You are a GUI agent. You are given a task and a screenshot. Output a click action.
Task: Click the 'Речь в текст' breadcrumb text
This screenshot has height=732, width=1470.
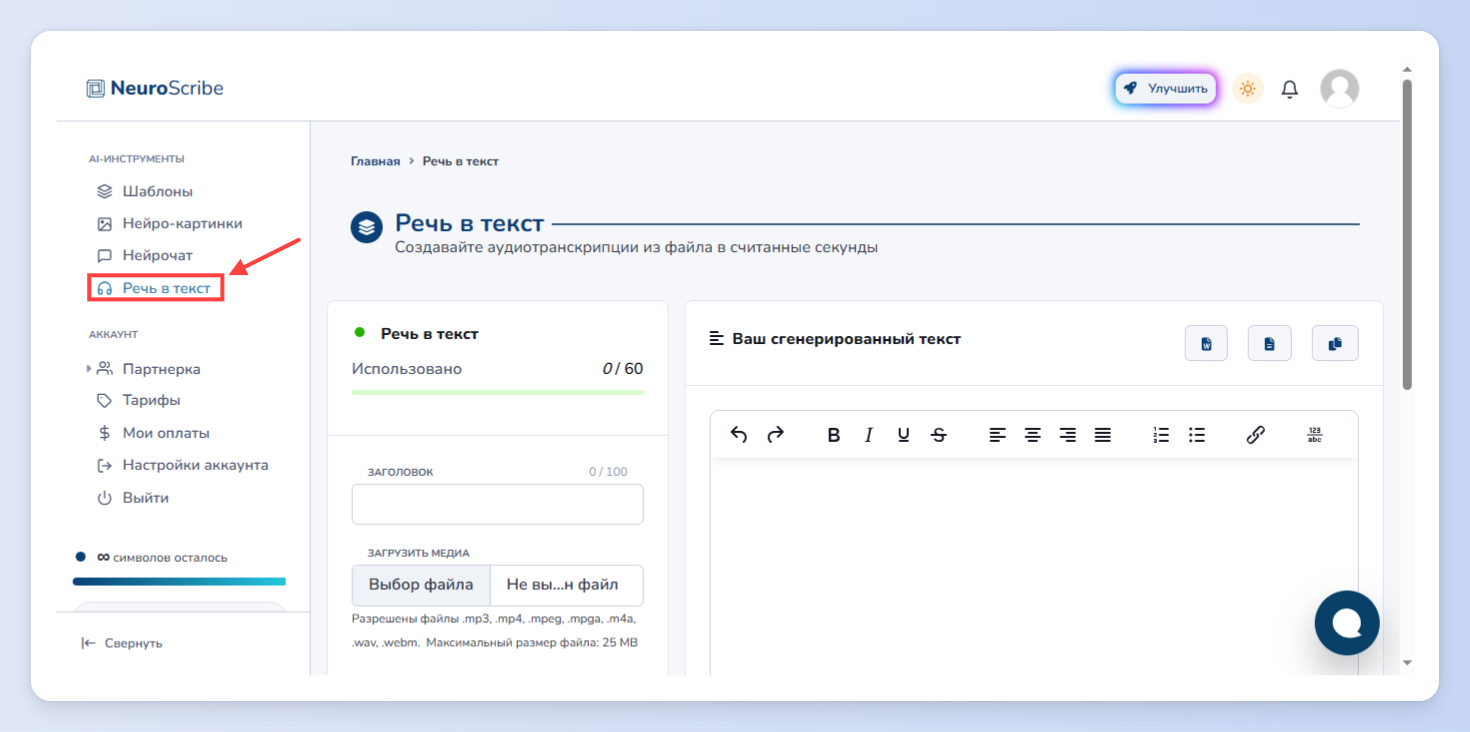460,161
